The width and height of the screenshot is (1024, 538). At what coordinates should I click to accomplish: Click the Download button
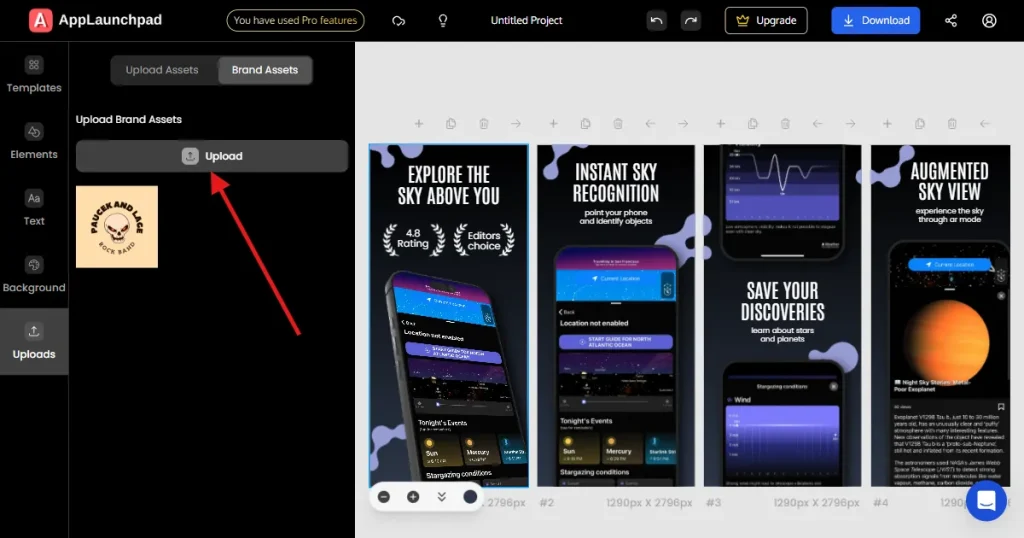point(875,20)
